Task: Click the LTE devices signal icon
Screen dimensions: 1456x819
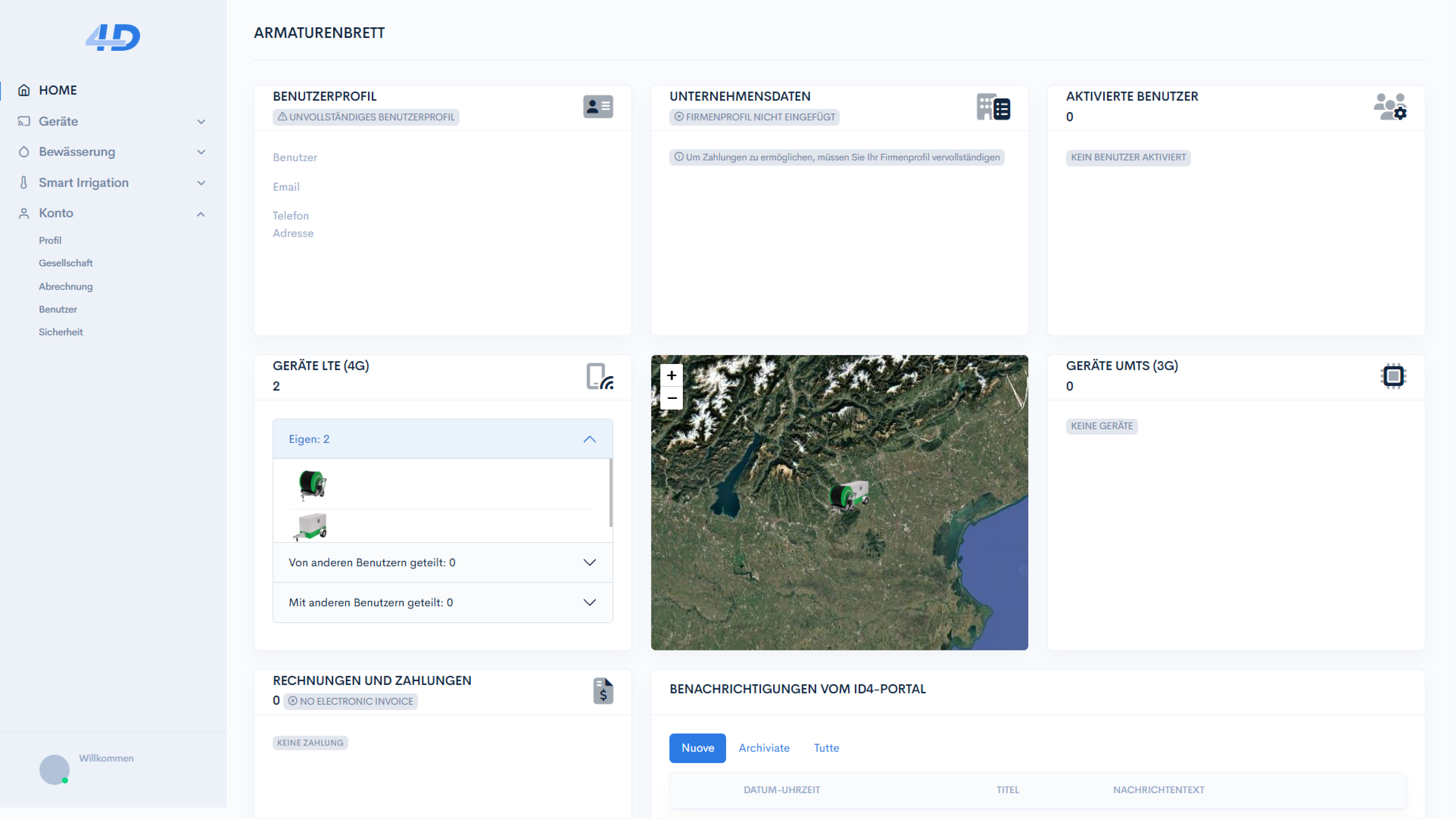Action: 599,376
